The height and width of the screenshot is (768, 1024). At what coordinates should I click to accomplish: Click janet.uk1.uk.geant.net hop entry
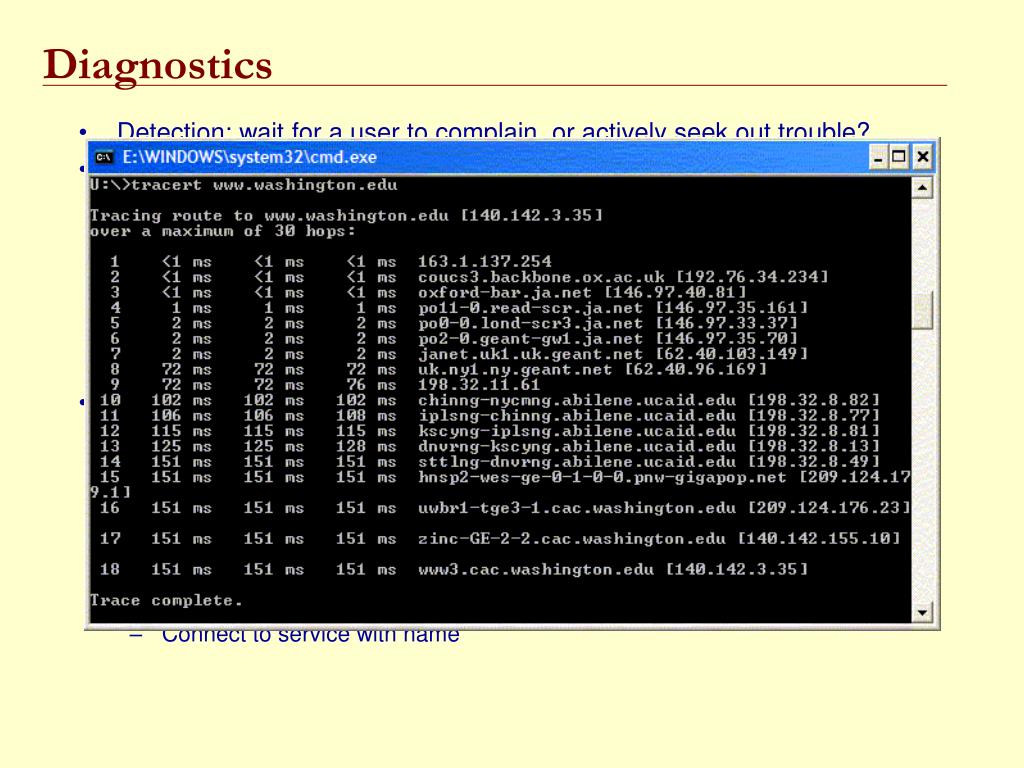point(613,354)
